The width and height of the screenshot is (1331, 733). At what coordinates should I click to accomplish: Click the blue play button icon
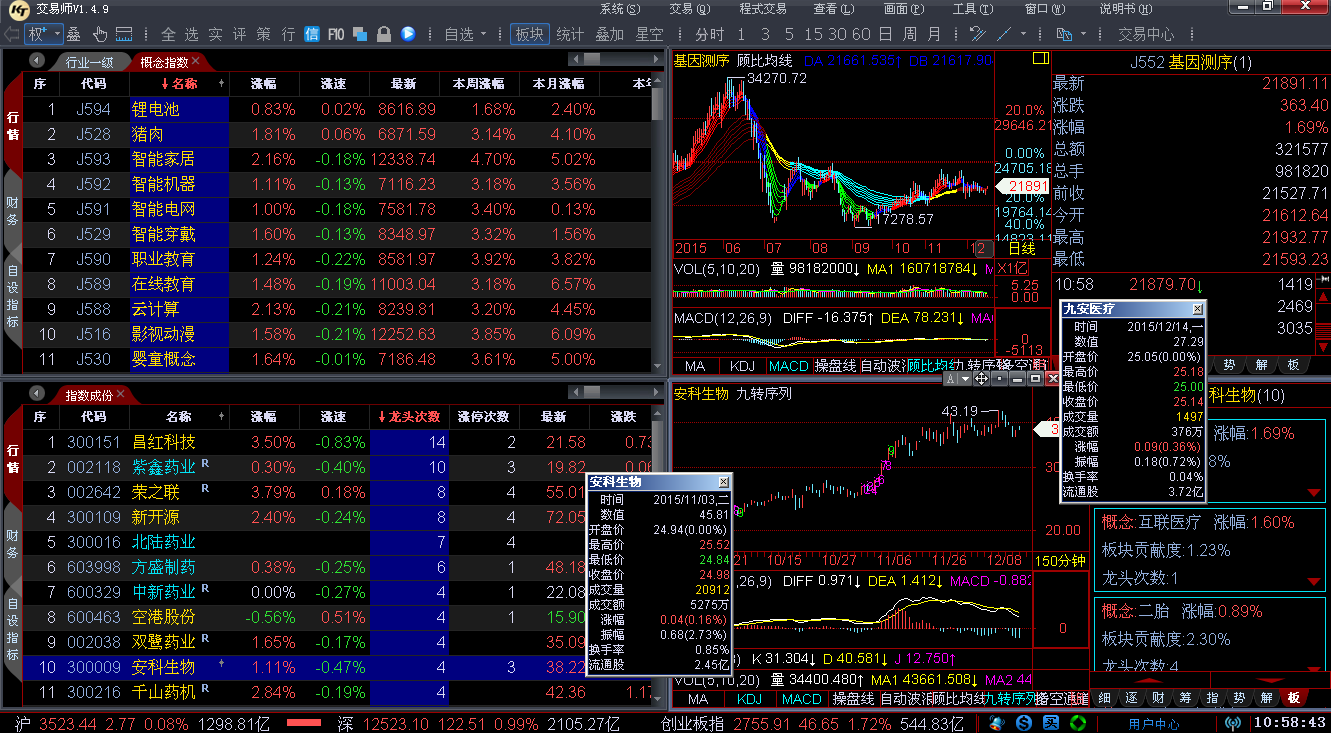408,34
